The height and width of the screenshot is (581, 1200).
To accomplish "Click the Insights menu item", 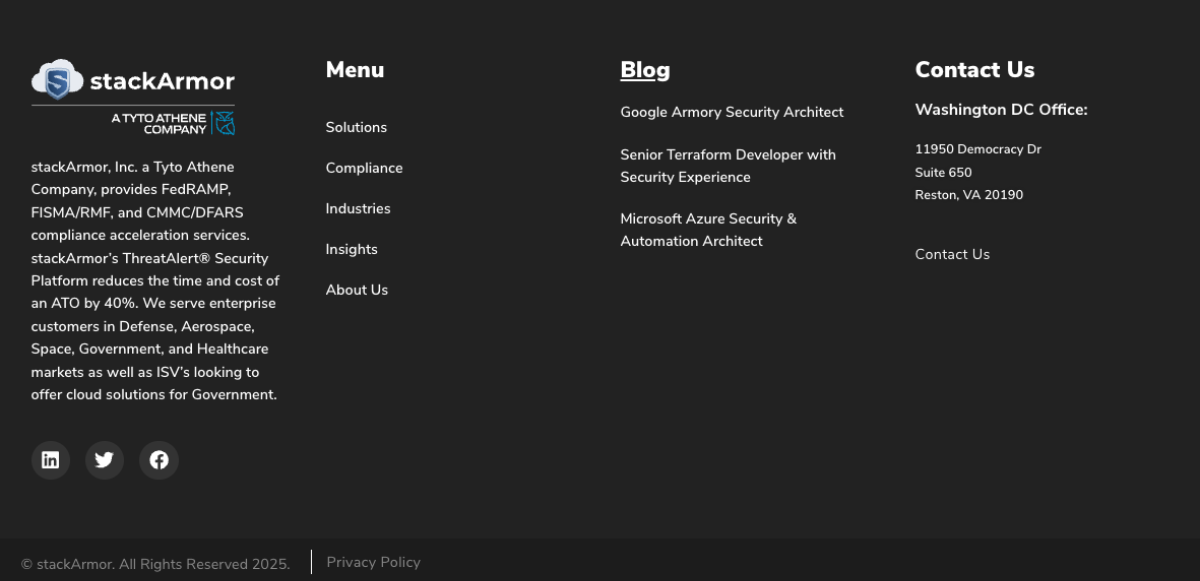I will click(352, 249).
